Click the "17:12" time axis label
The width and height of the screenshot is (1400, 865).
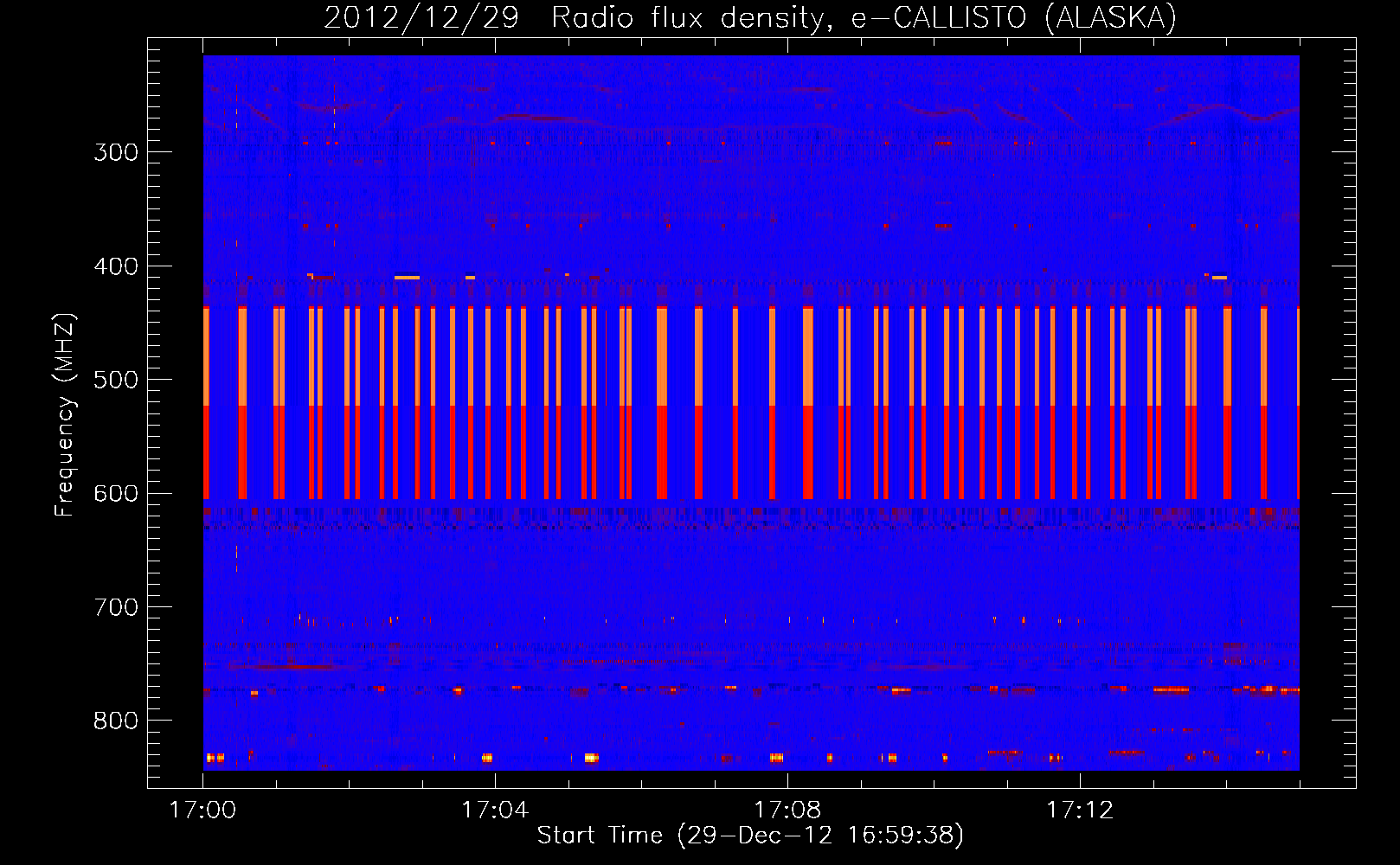tap(1080, 811)
